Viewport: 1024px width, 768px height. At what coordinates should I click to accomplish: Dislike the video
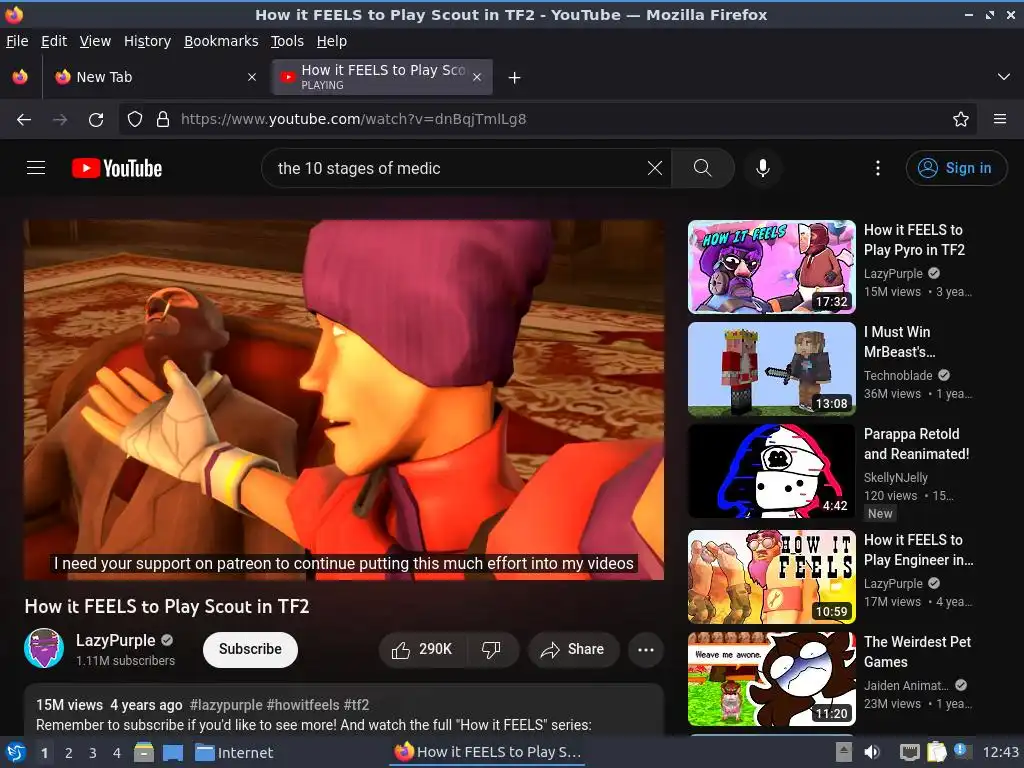coord(491,649)
